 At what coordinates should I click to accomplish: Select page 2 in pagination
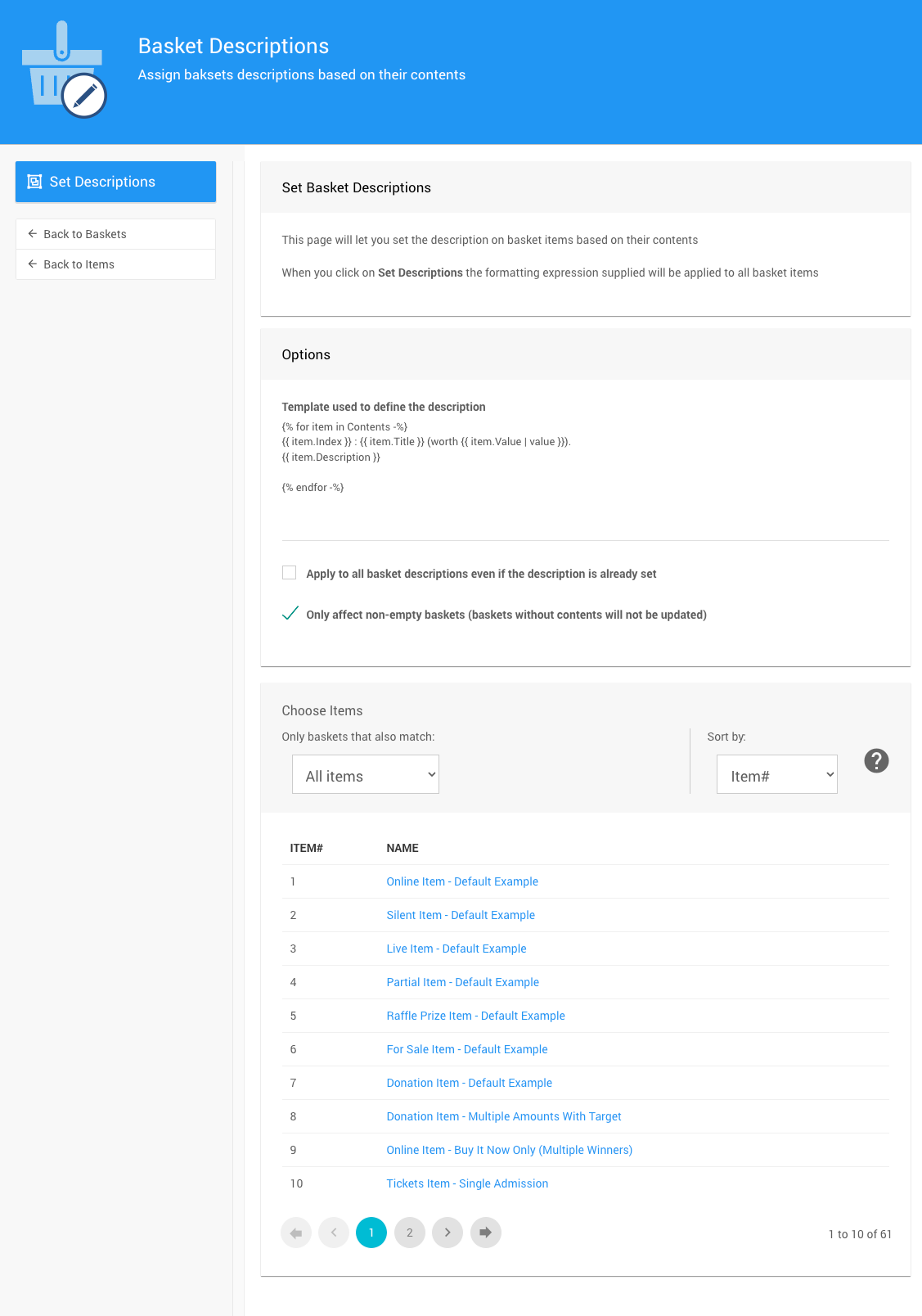point(410,1233)
